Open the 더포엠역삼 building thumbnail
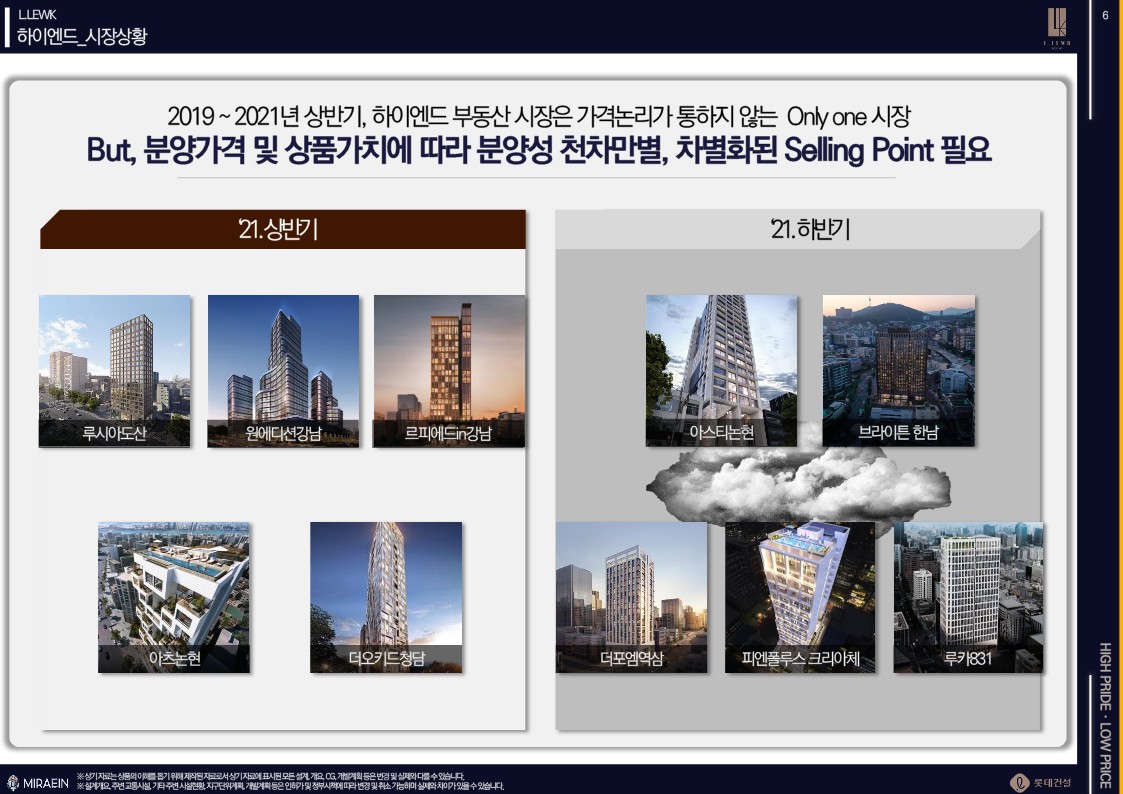Screen dimensions: 1123x794 [x=632, y=596]
